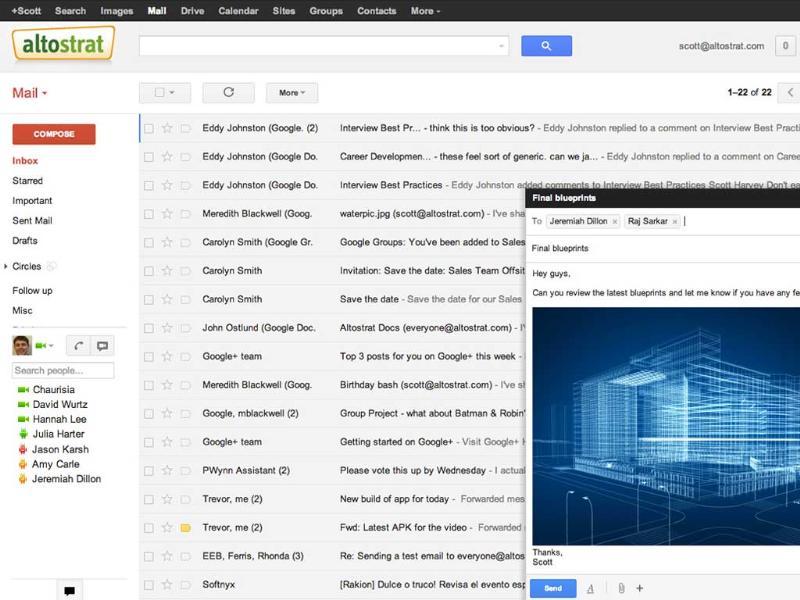The image size is (800, 600).
Task: Click the chat bubble icon beside the phone icon
Action: [x=103, y=346]
